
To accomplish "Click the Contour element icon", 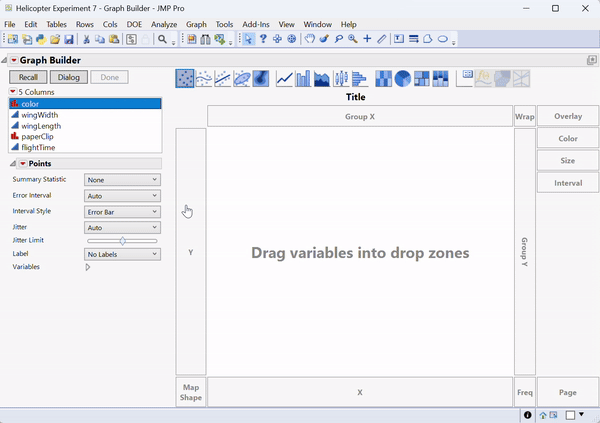I will (x=260, y=78).
